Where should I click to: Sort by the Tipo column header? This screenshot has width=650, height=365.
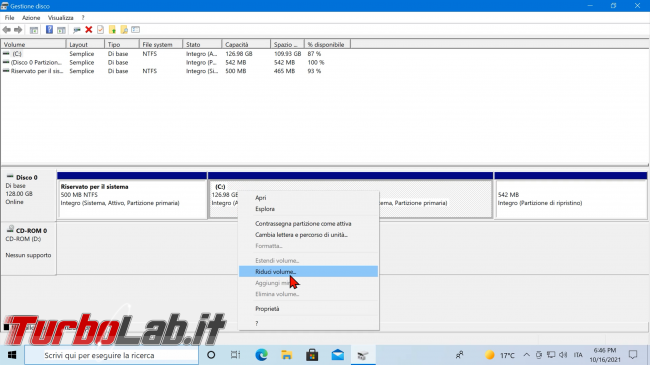click(x=121, y=44)
